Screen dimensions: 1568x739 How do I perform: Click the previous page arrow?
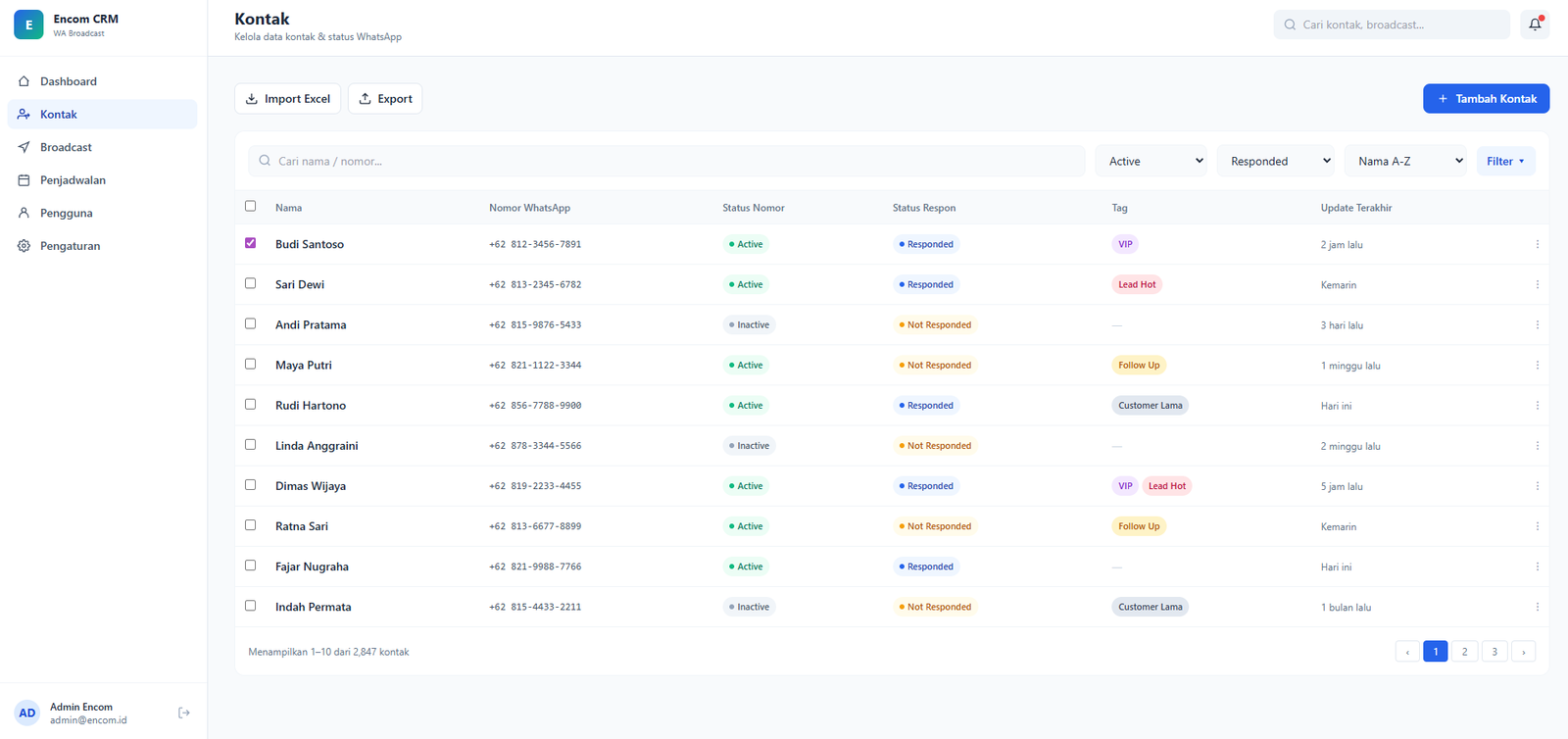[1407, 652]
